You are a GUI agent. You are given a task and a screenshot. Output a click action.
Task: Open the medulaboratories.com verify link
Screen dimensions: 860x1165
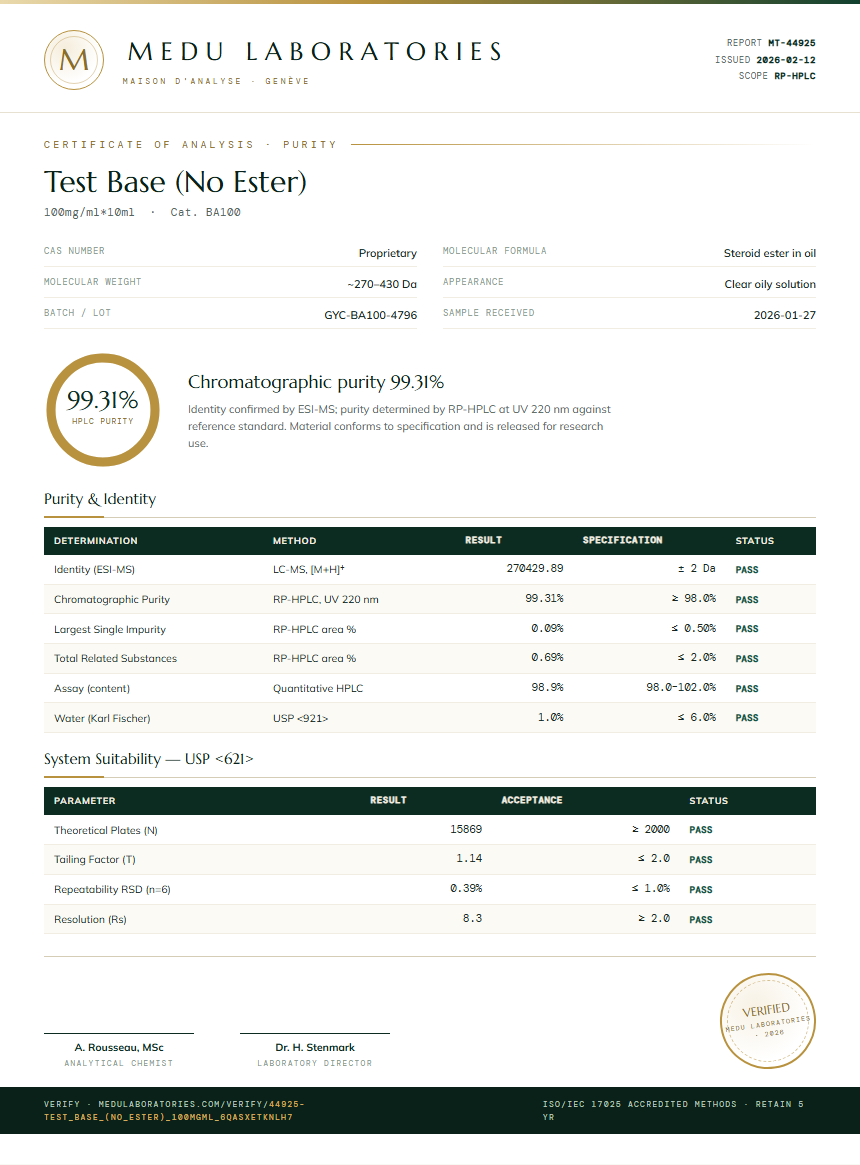174,1111
